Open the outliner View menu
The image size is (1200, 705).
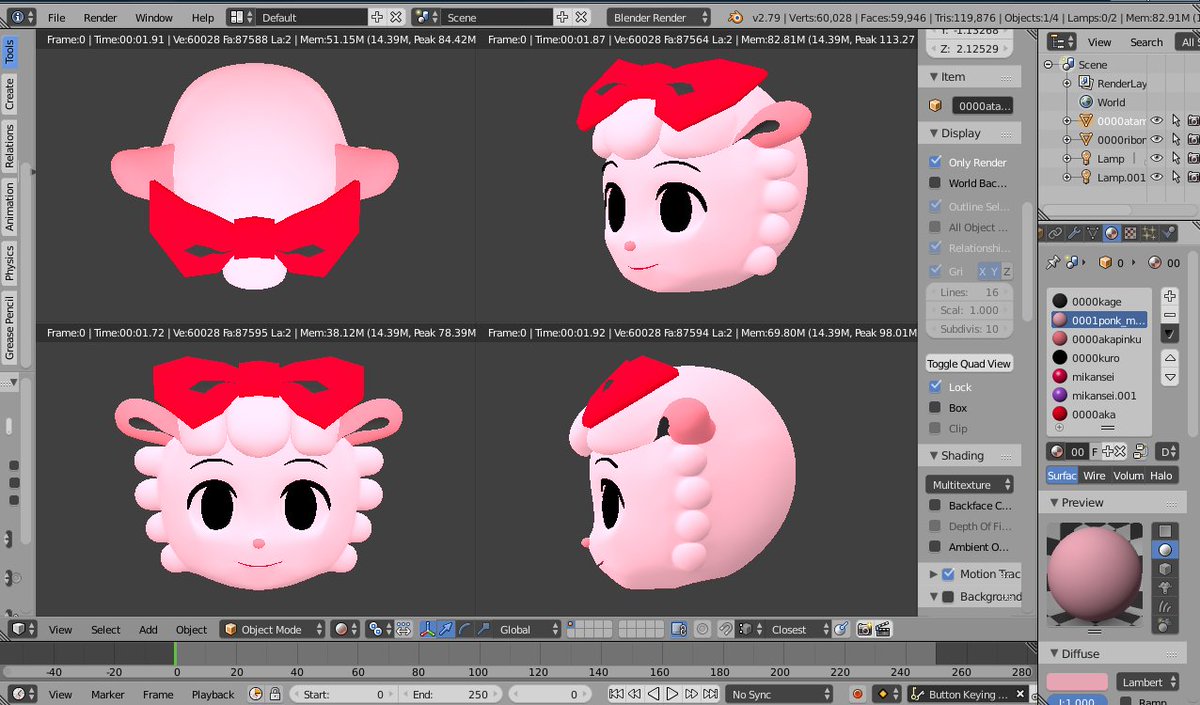tap(1100, 42)
